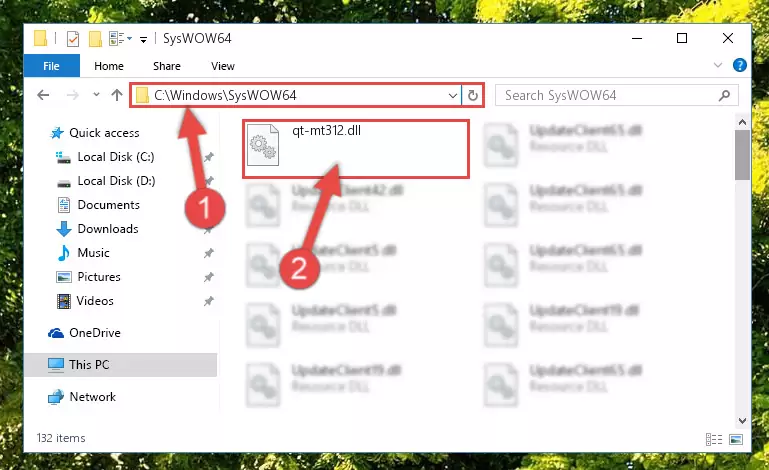This screenshot has width=769, height=470.
Task: Click the search magnifier icon
Action: click(x=724, y=95)
